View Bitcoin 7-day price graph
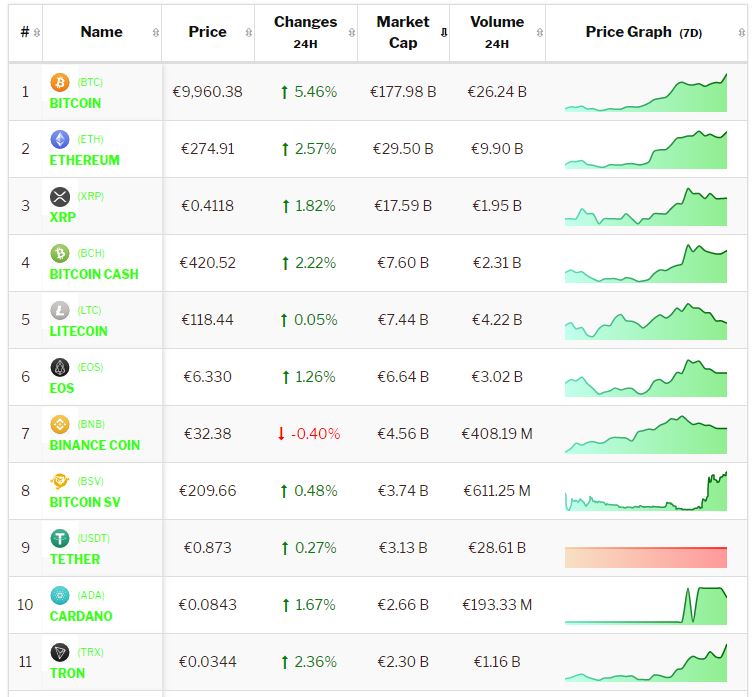 (x=645, y=92)
